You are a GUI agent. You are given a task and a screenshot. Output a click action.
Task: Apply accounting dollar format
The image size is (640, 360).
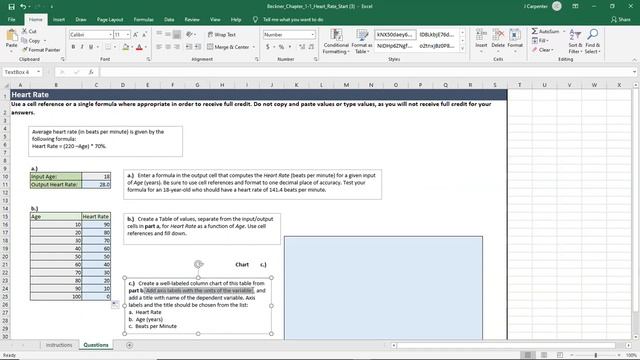pyautogui.click(x=268, y=47)
